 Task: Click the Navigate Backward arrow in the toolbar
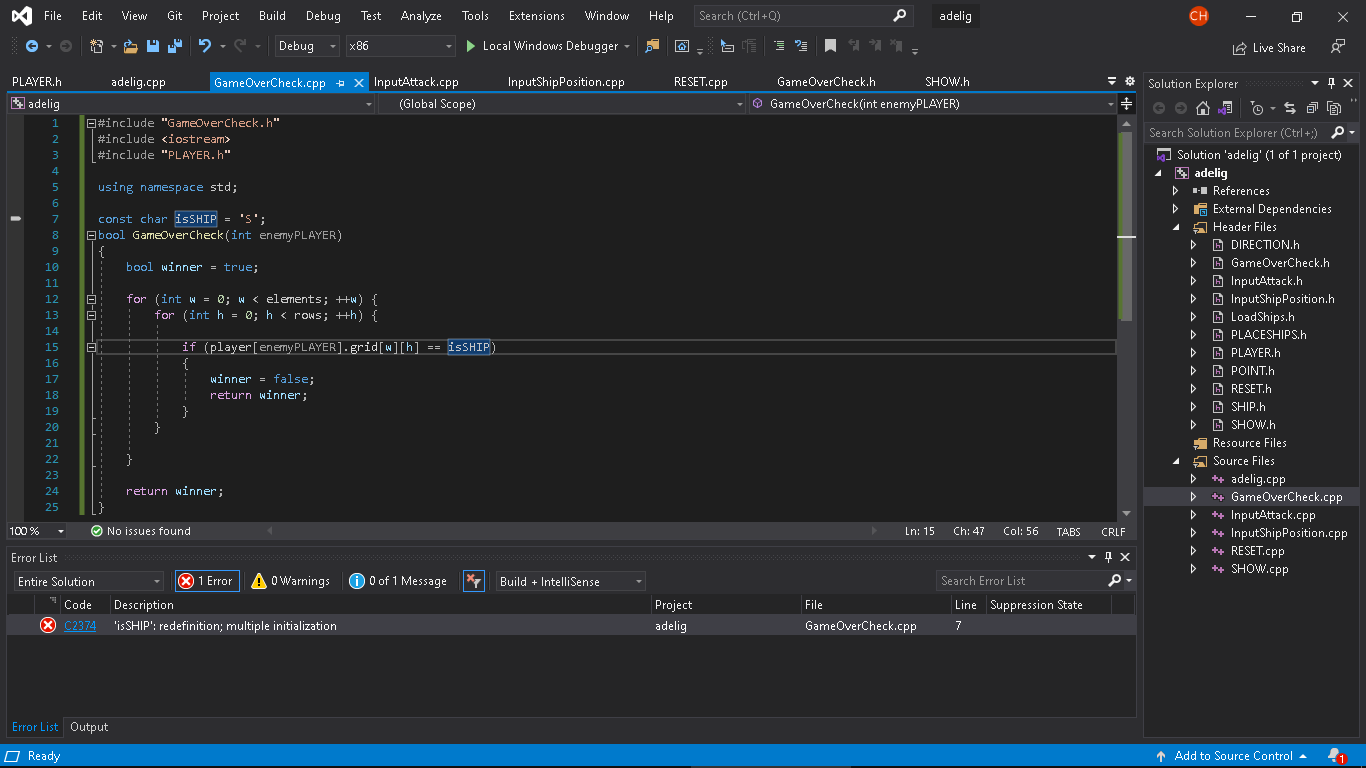[31, 46]
